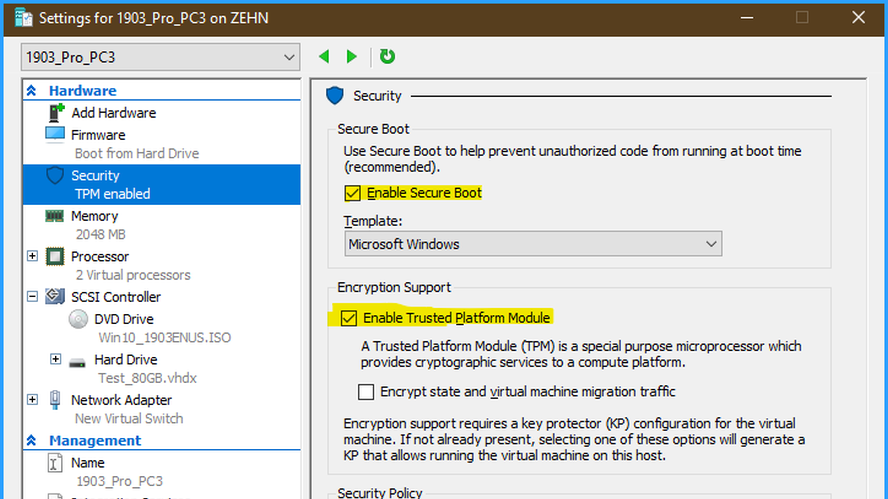Click the green forward navigation arrow
The width and height of the screenshot is (888, 499).
pyautogui.click(x=352, y=57)
